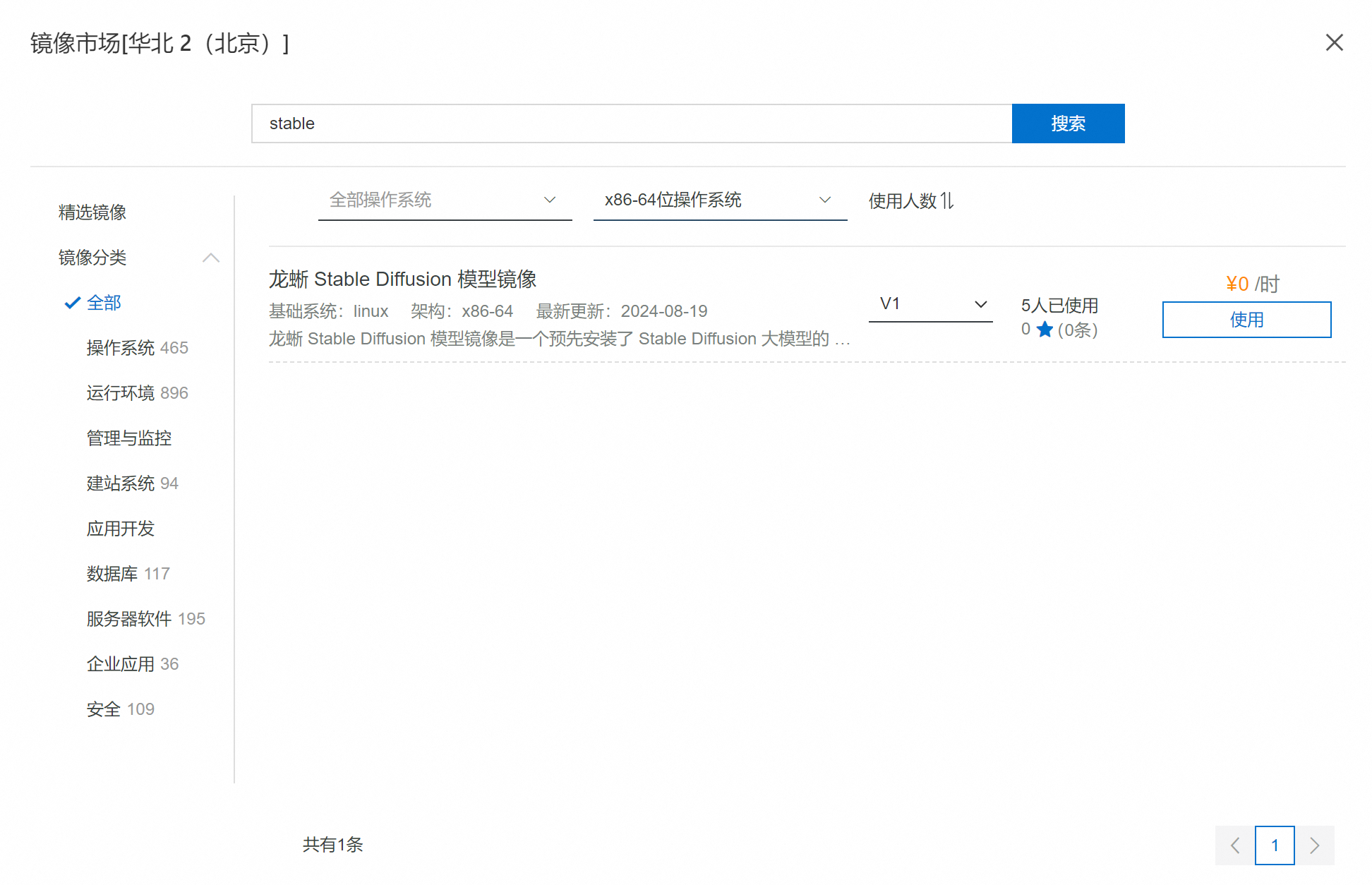The height and width of the screenshot is (885, 1372).
Task: Open the x86-64位操作系统 architecture dropdown
Action: point(719,200)
